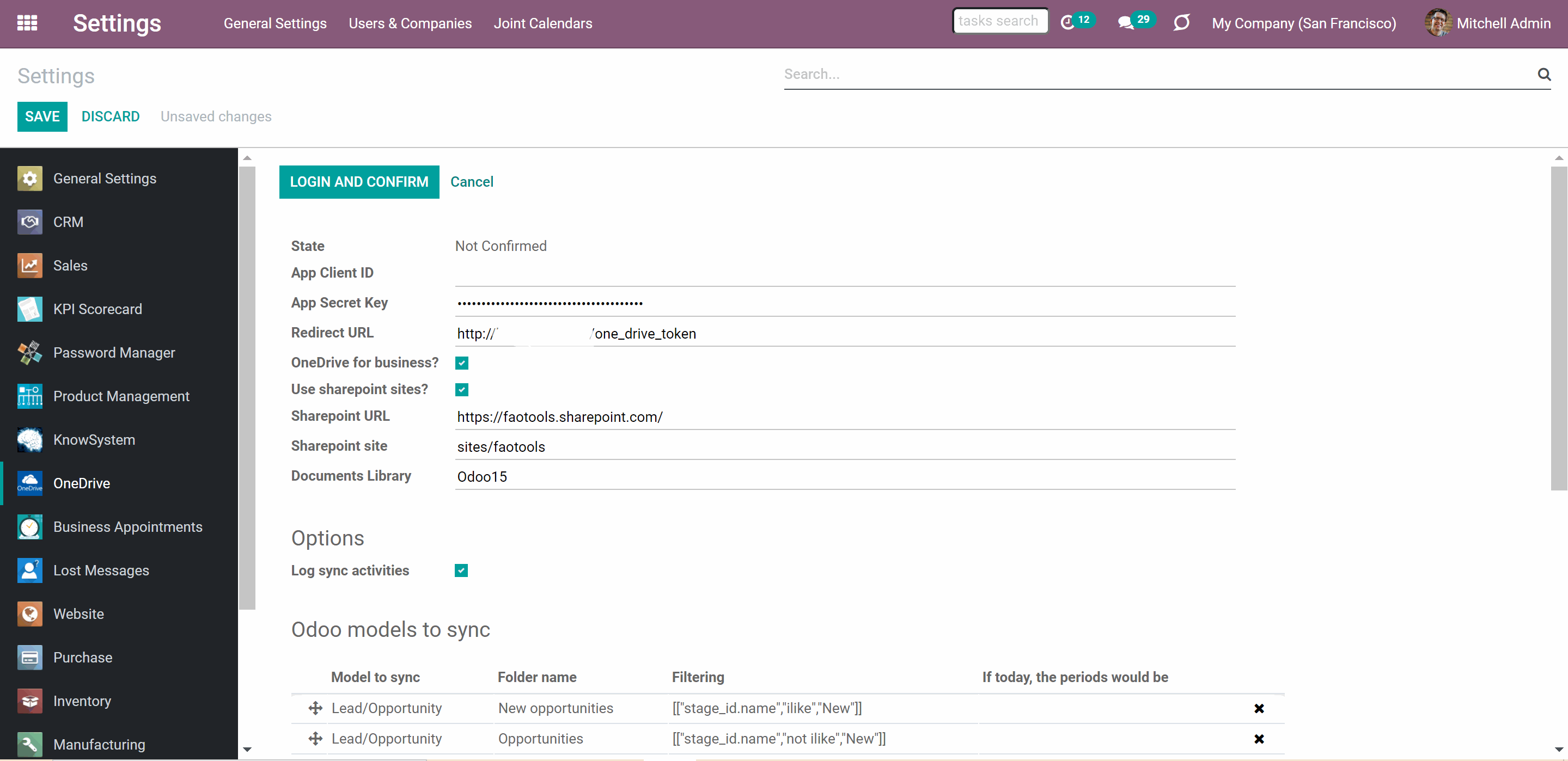Click the Website globe icon
The width and height of the screenshot is (1568, 761).
30,614
